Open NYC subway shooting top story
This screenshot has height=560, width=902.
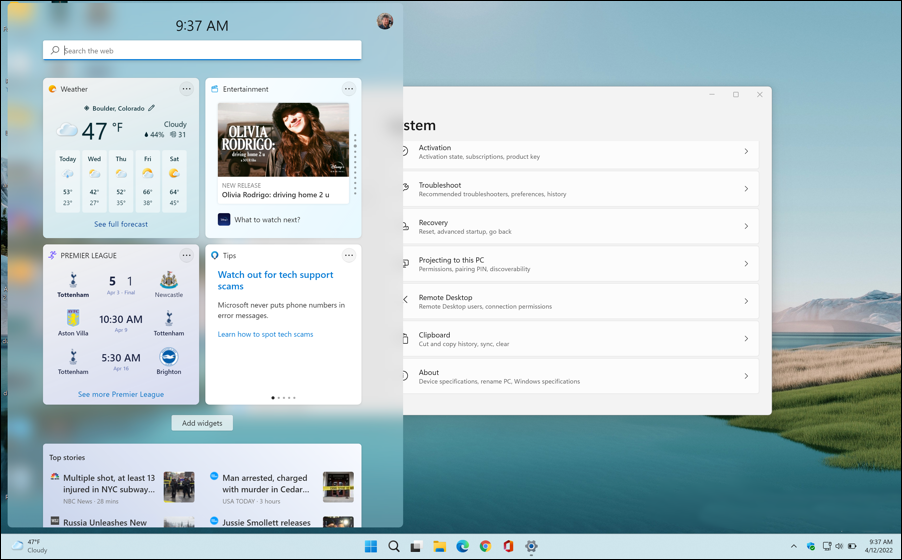109,483
